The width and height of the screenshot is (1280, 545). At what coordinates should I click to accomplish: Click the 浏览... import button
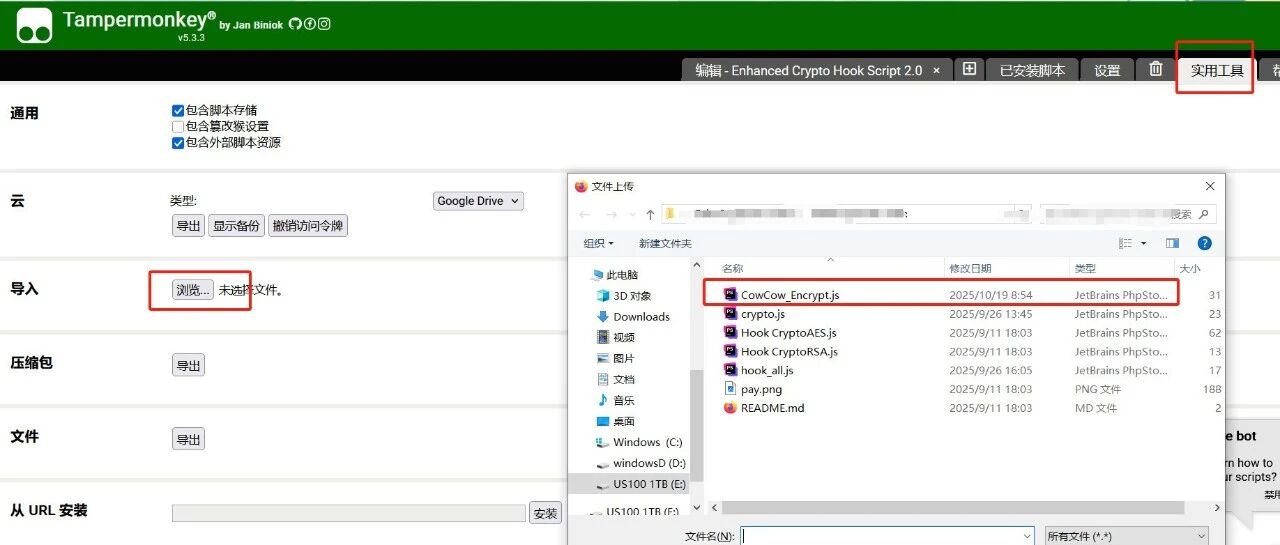pos(193,290)
